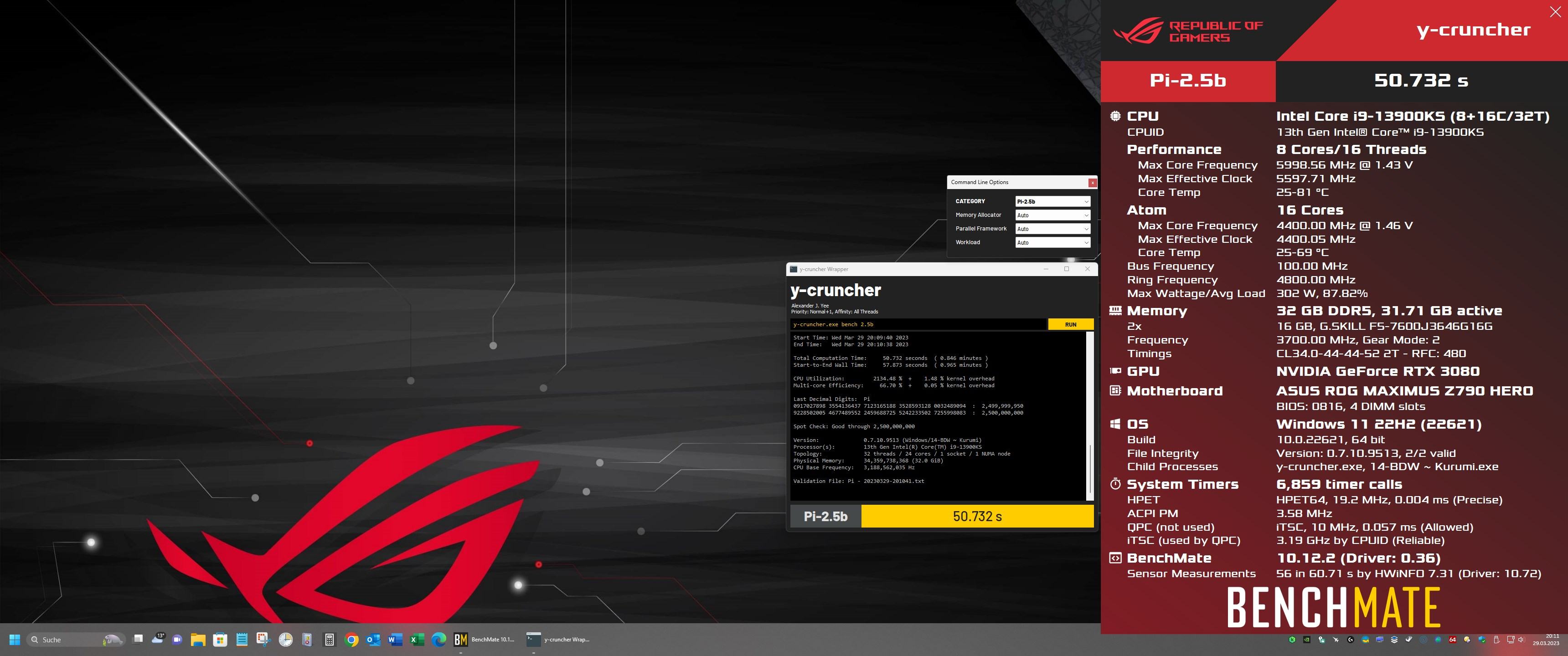Viewport: 1568px width, 656px height.
Task: Open the network connection tray icon
Action: [x=1511, y=640]
